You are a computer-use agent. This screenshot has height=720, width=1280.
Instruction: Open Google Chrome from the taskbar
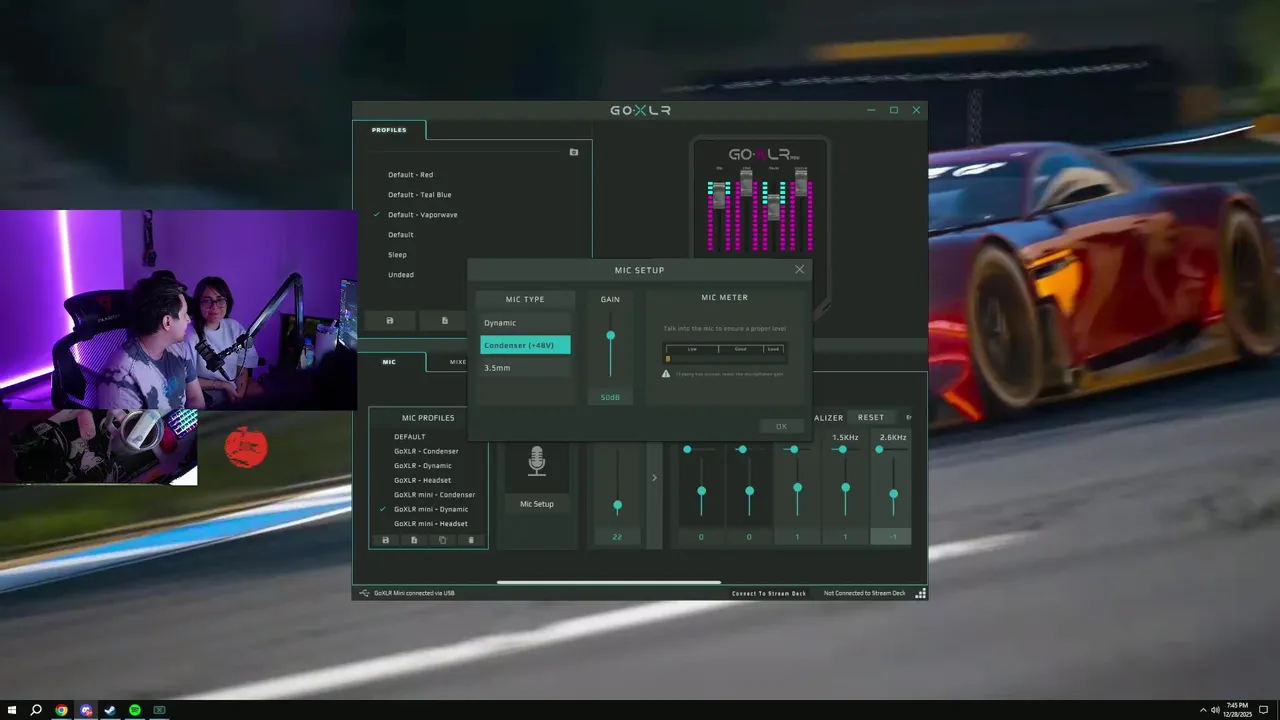tap(61, 710)
